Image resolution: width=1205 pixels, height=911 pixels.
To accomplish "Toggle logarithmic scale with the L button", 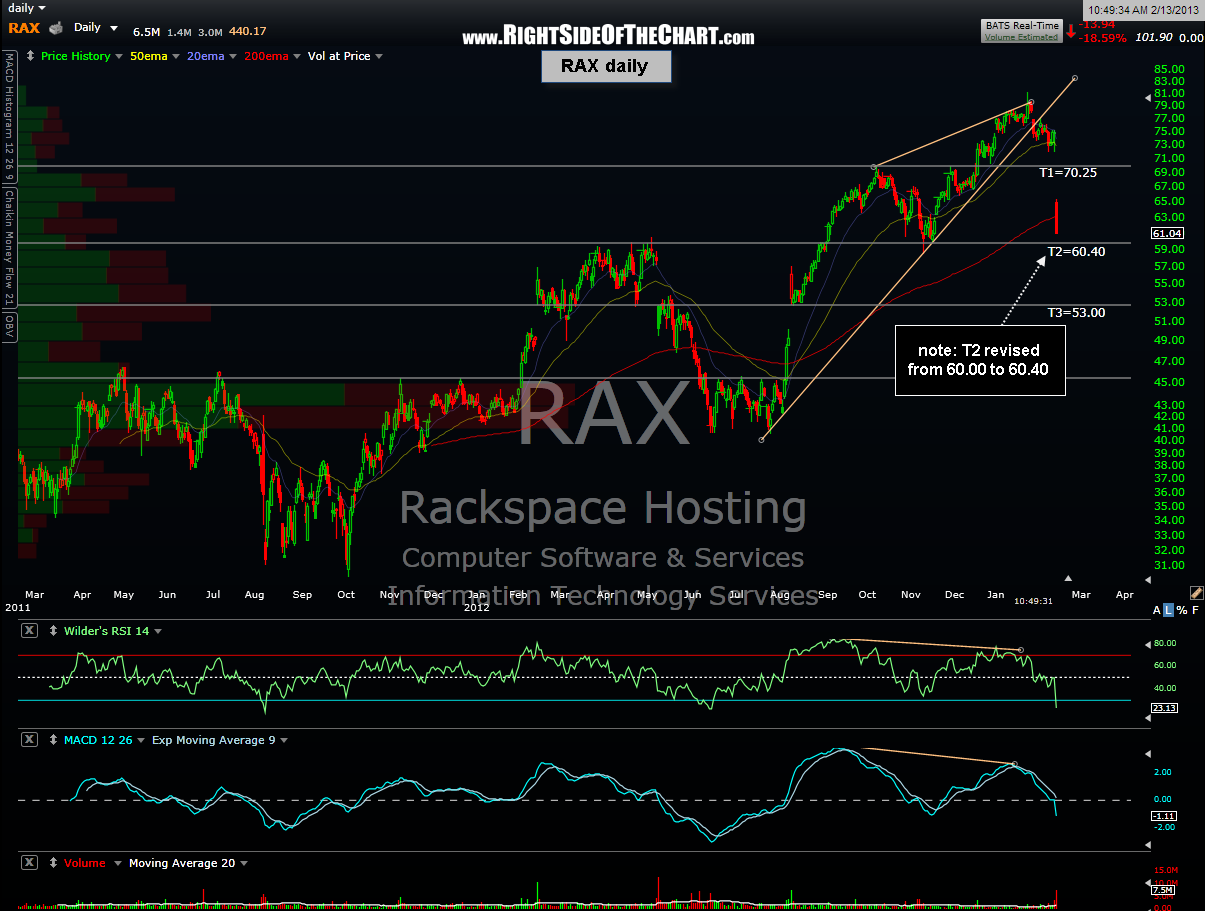I will pyautogui.click(x=1170, y=610).
